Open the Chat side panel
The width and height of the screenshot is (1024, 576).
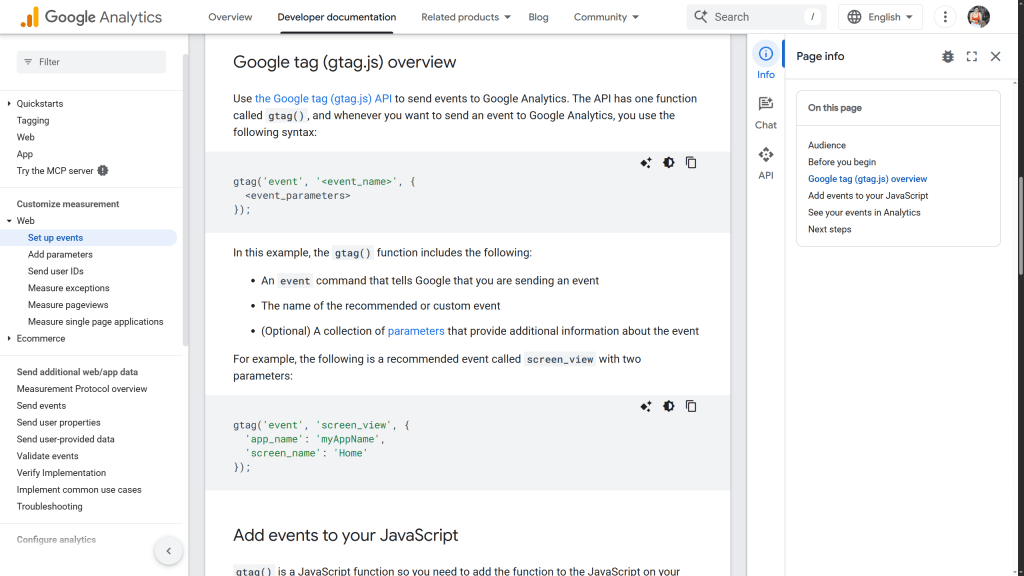[765, 111]
